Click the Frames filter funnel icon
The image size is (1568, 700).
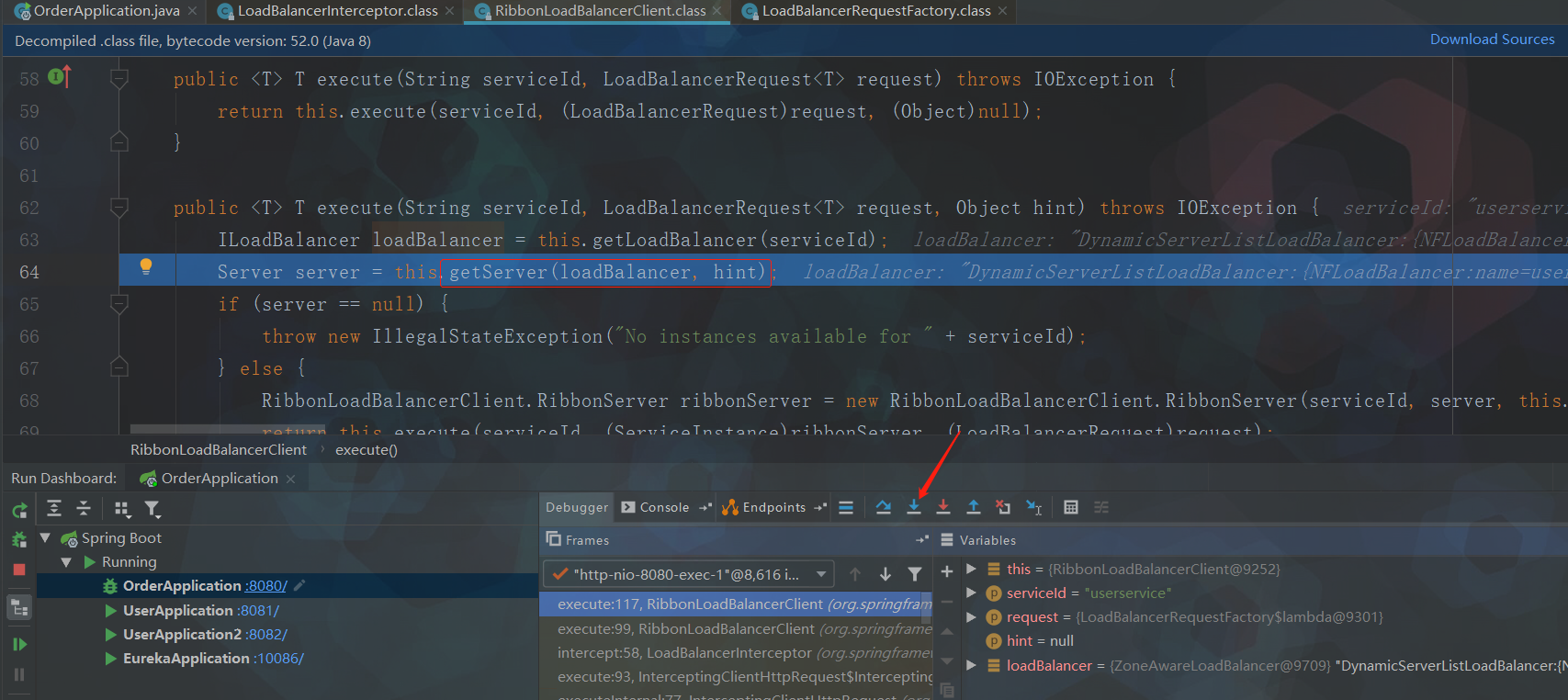click(x=915, y=574)
